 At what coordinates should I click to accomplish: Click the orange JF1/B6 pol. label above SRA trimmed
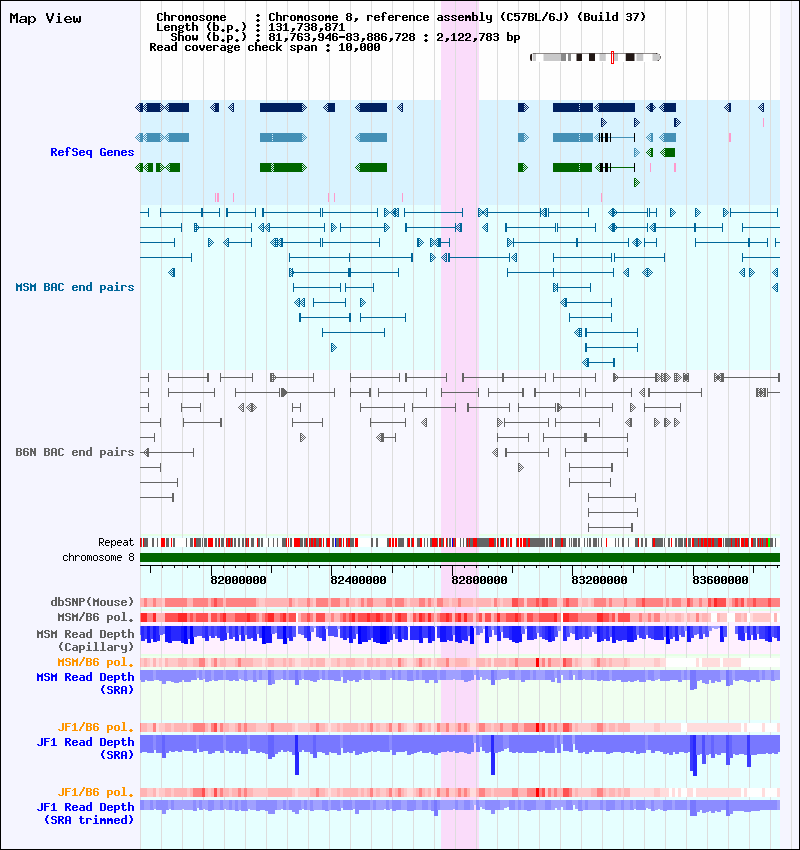(96, 793)
